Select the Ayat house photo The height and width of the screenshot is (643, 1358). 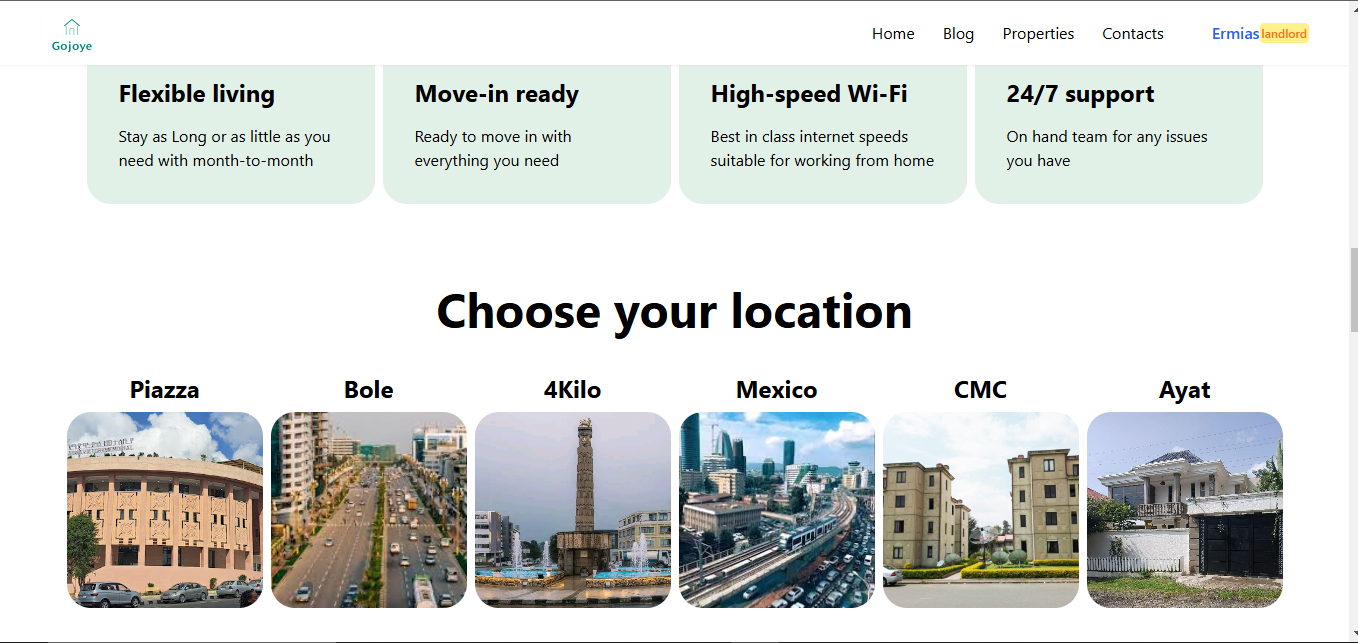[x=1185, y=510]
